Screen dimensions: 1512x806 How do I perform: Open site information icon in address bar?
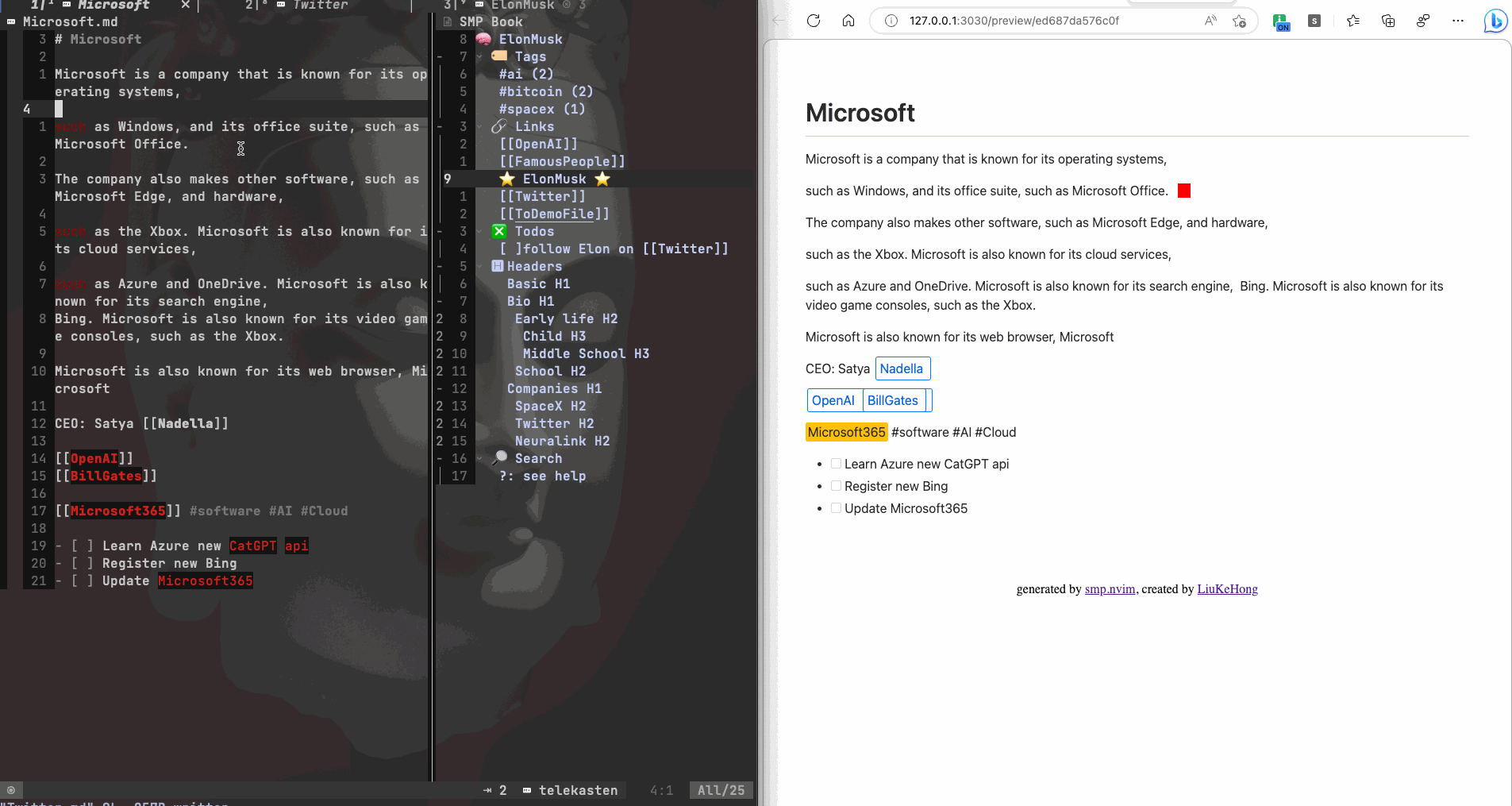(891, 21)
